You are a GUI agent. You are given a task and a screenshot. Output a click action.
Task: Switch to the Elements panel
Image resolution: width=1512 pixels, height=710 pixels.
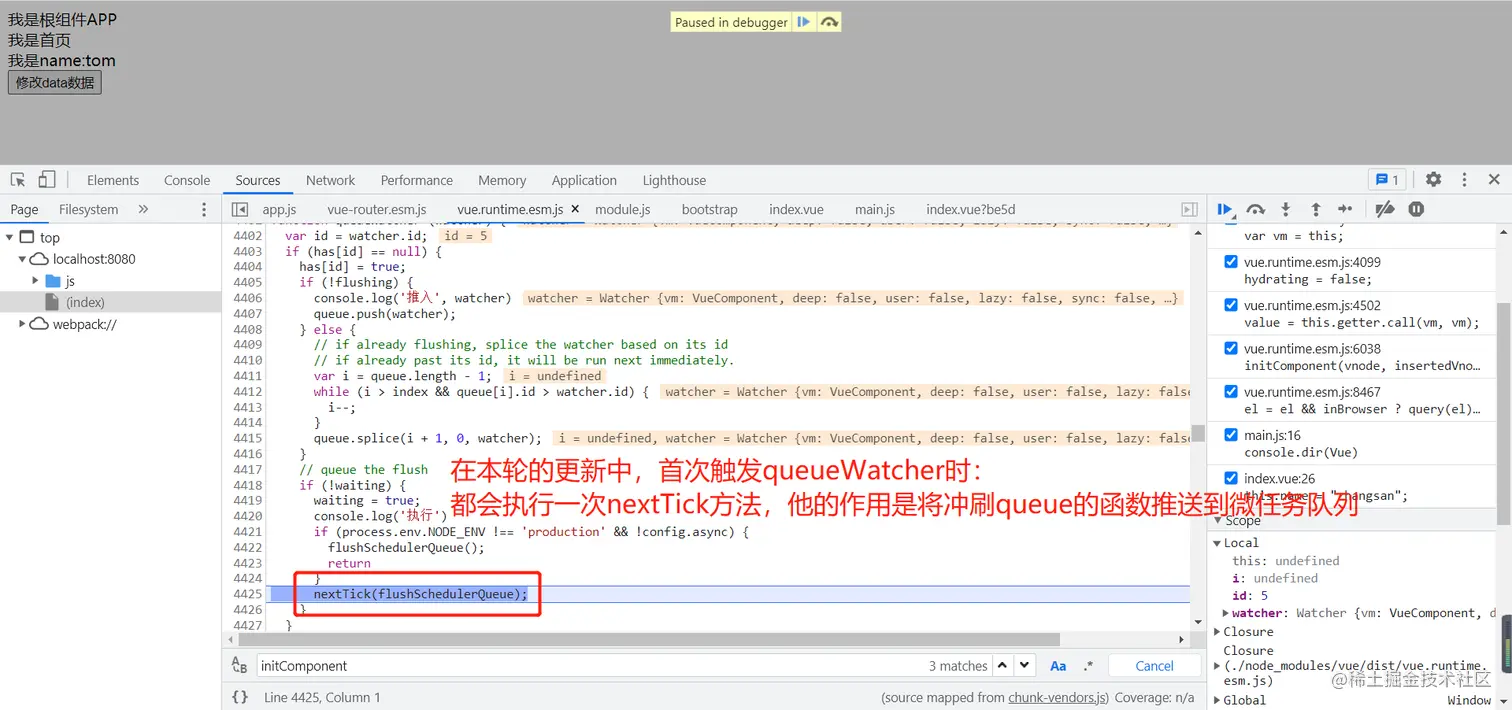pos(113,180)
